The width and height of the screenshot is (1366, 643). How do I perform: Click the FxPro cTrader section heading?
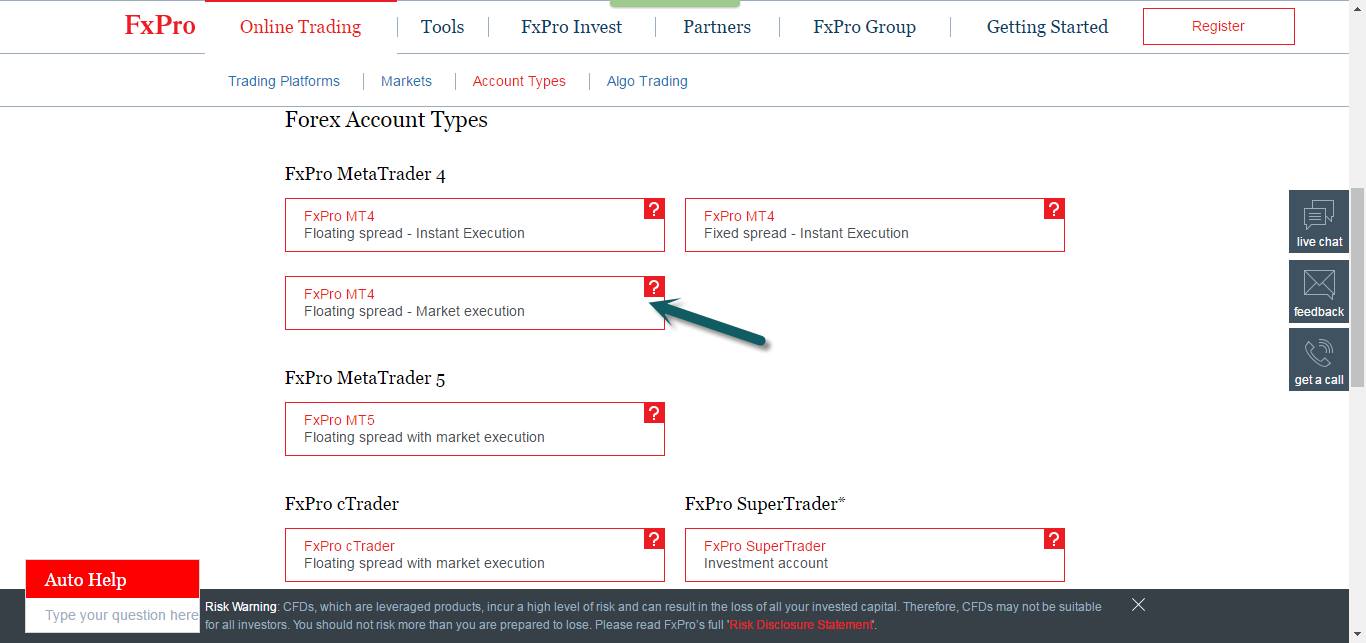point(342,504)
